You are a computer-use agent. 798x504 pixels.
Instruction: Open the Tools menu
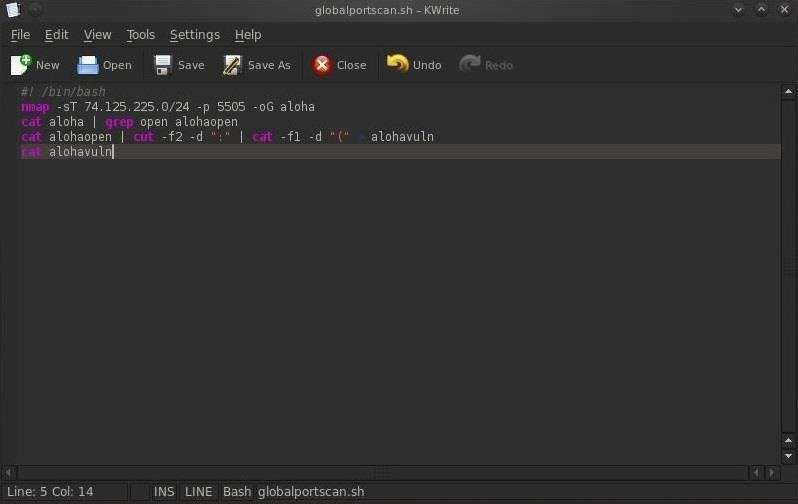[140, 34]
